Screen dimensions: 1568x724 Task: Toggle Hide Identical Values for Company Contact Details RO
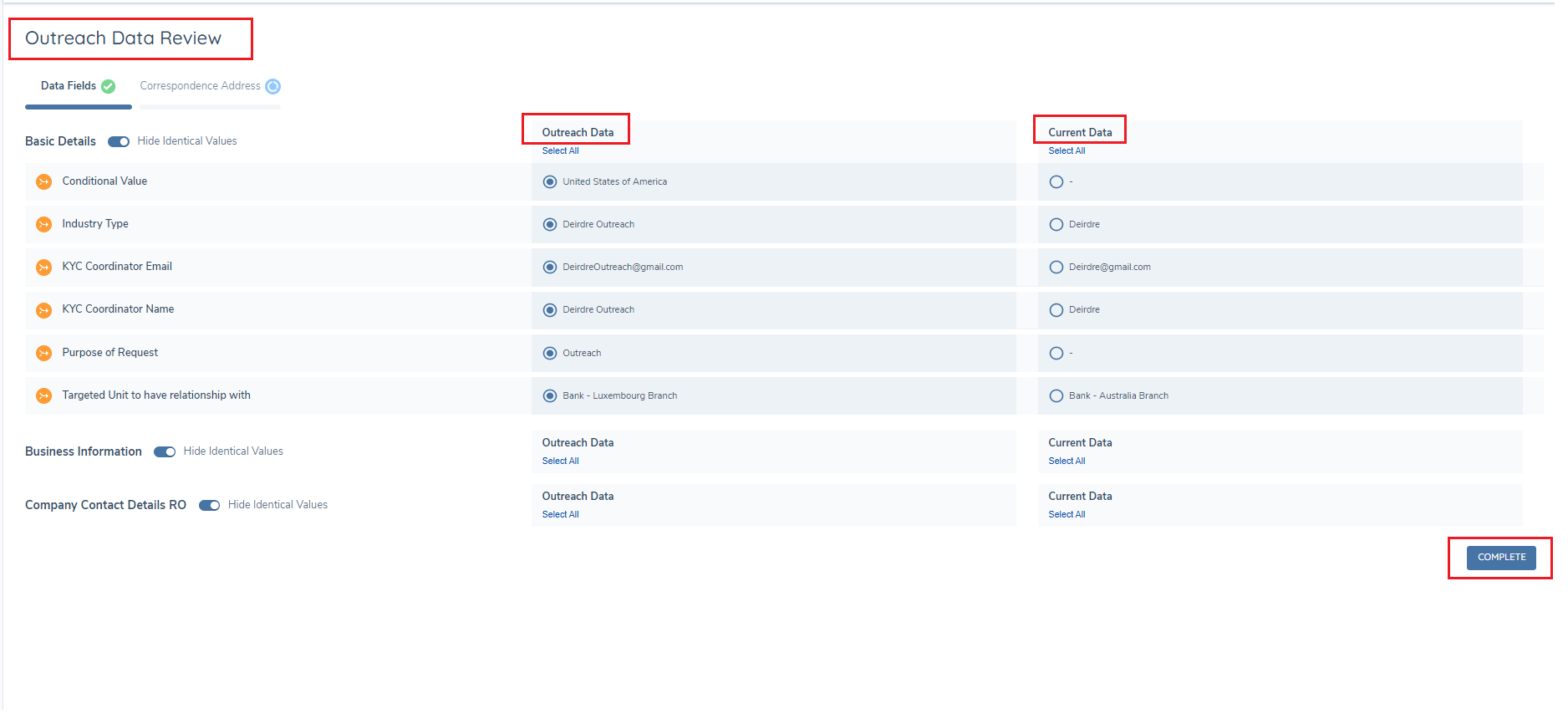(x=209, y=506)
